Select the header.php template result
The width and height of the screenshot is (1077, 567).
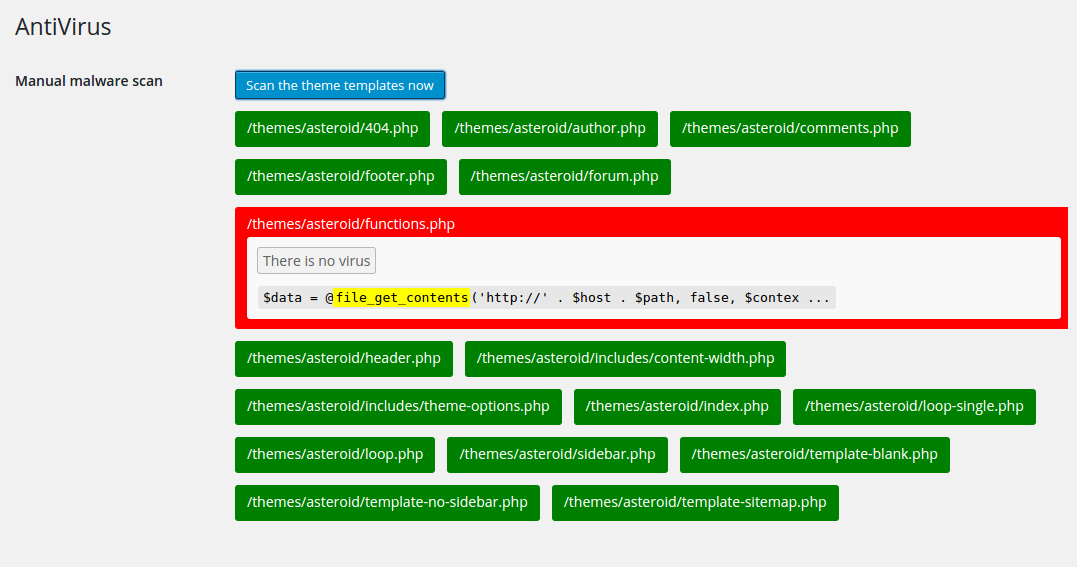pos(344,358)
